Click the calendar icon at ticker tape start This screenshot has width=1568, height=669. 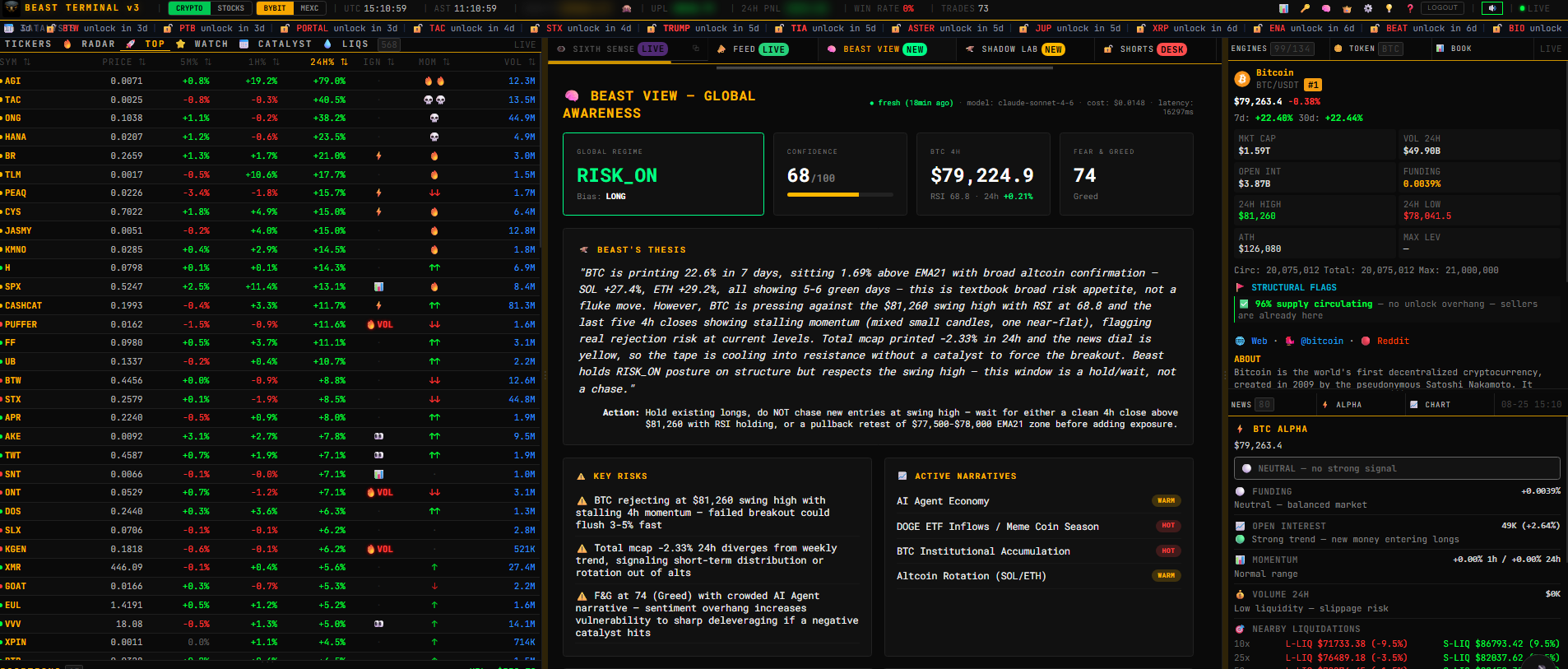point(9,28)
